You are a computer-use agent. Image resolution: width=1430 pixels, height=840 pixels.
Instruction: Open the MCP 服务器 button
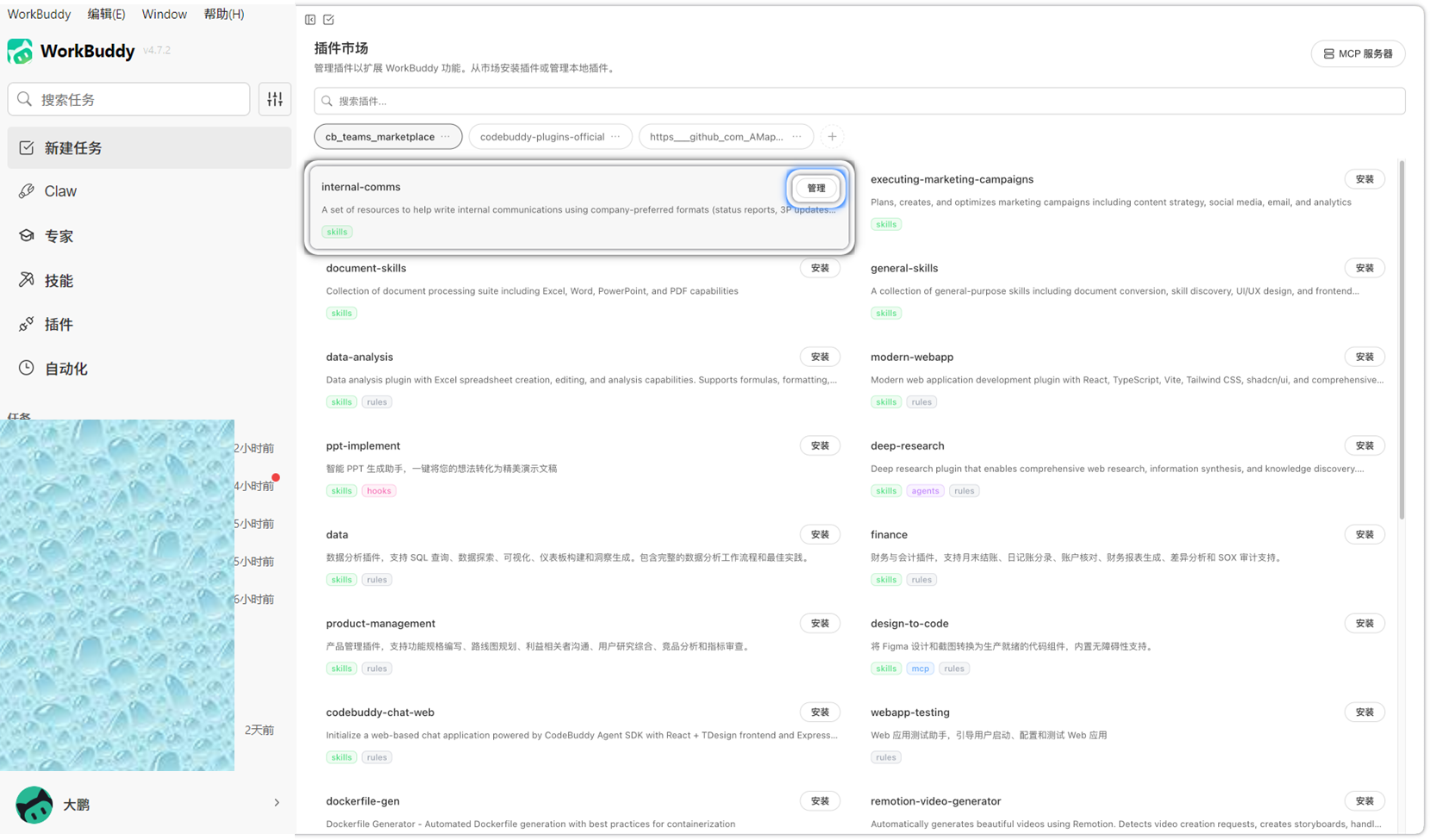tap(1358, 53)
